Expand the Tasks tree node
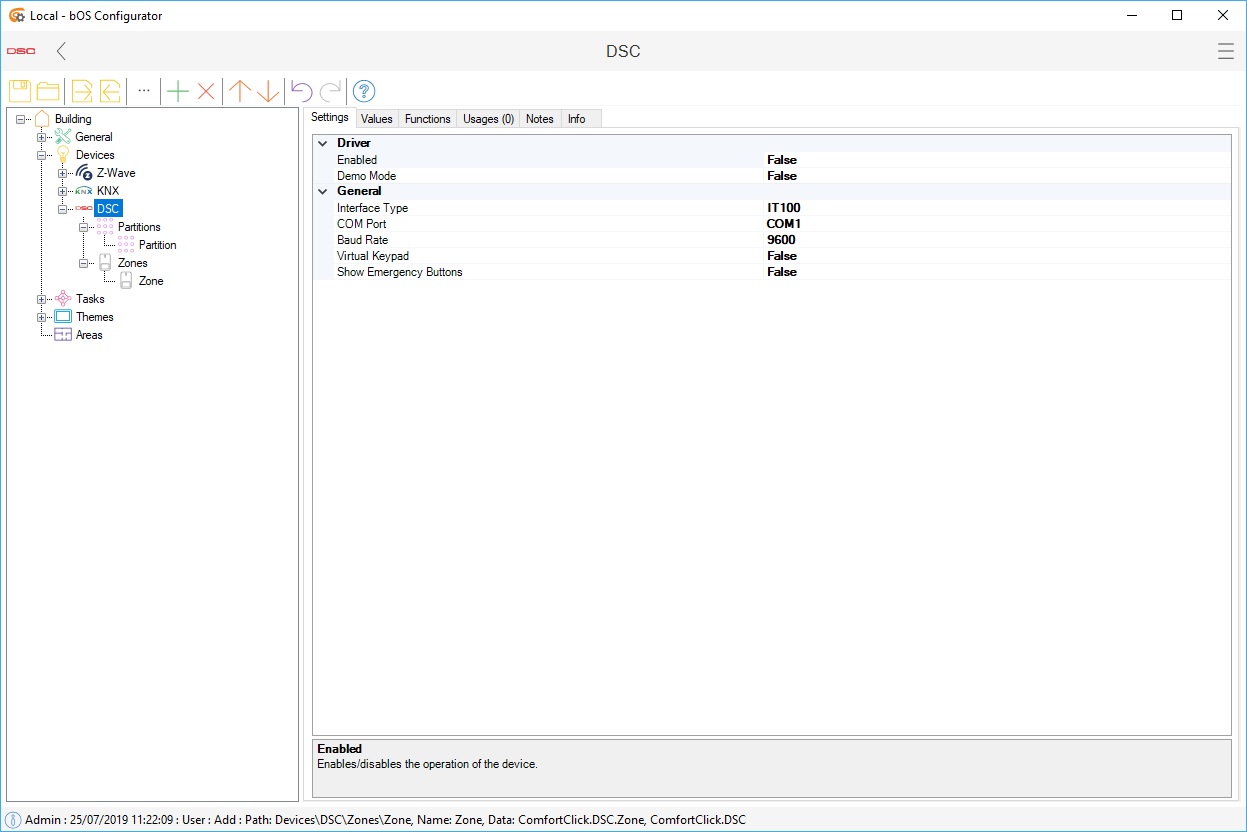The image size is (1247, 832). click(42, 299)
